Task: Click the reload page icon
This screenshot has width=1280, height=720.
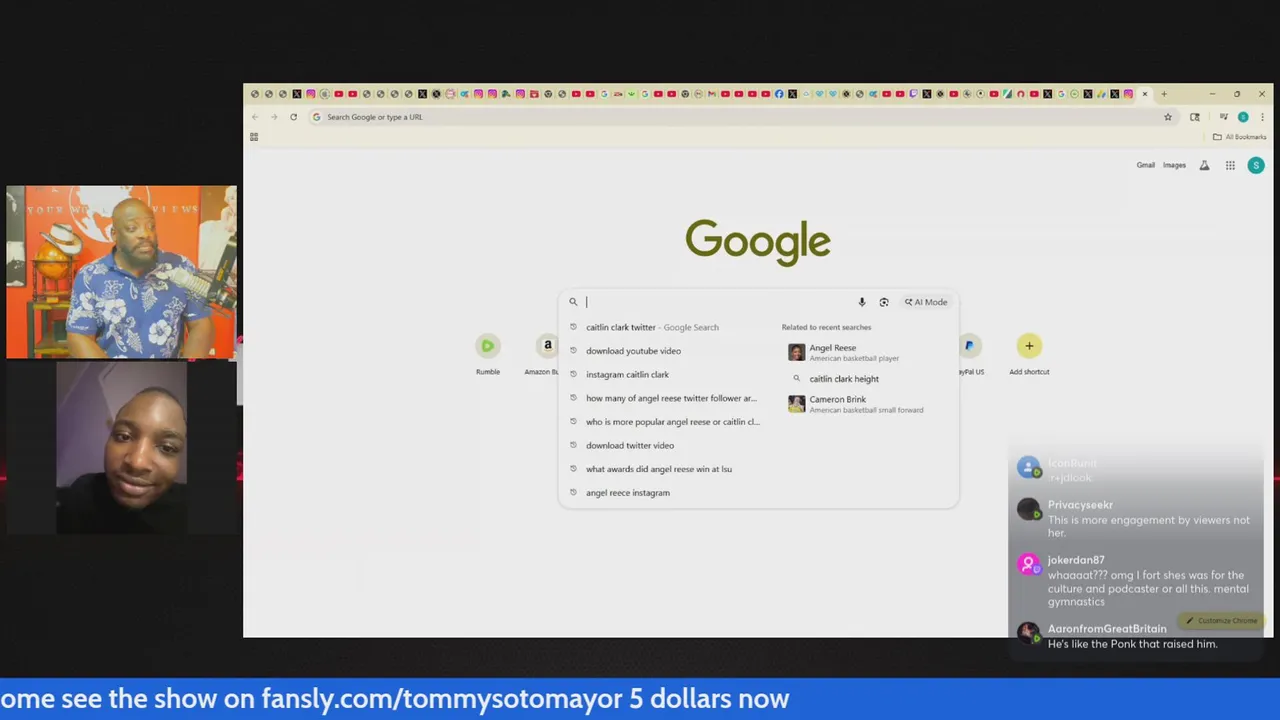Action: (293, 117)
